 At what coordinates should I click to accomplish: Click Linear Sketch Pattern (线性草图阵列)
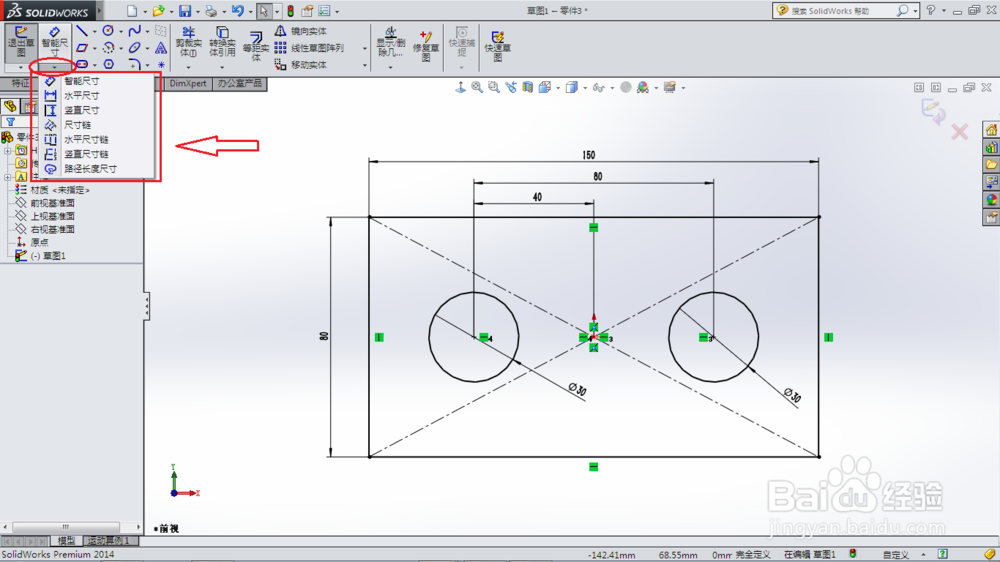point(309,48)
